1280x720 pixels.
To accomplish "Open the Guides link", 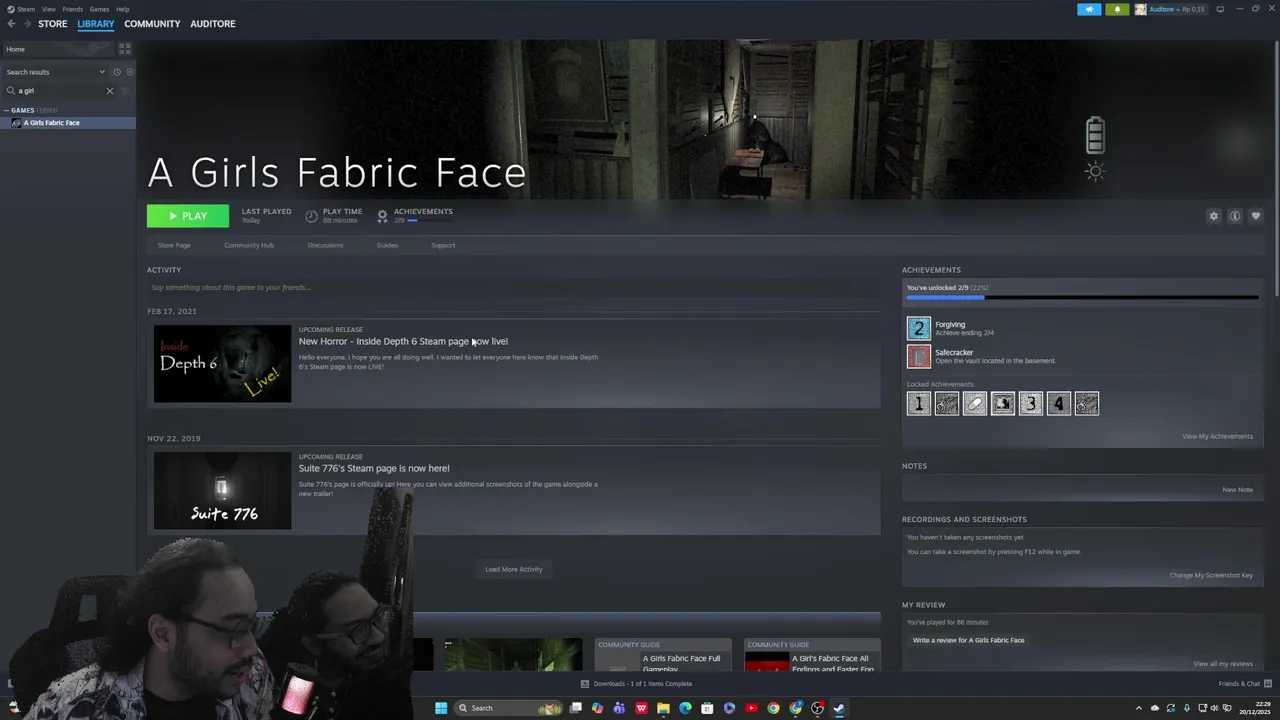I will (387, 245).
